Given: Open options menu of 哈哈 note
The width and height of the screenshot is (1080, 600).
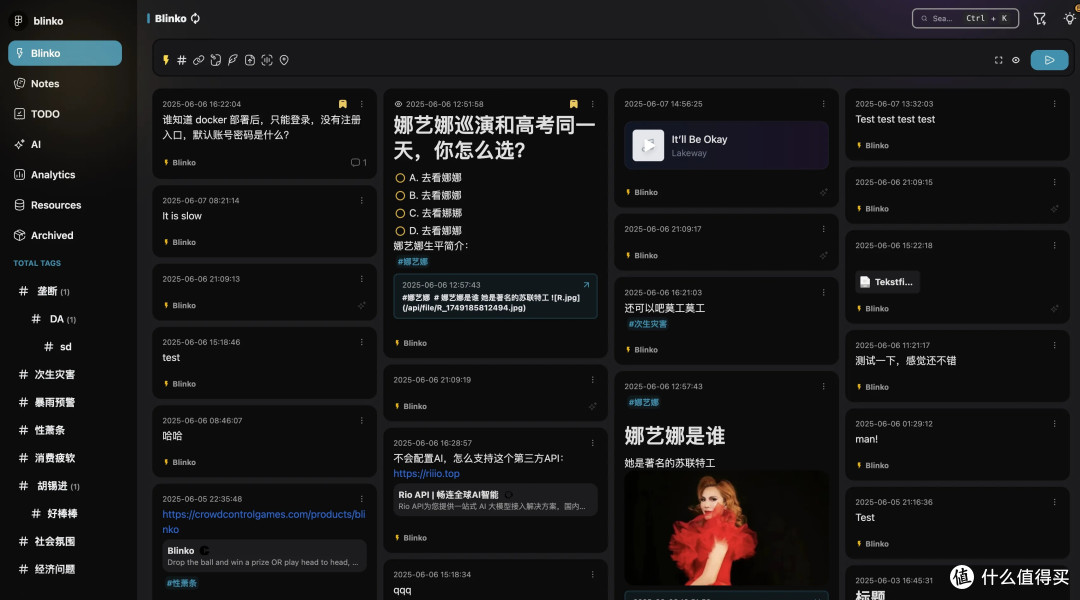Looking at the screenshot, I should (x=362, y=420).
